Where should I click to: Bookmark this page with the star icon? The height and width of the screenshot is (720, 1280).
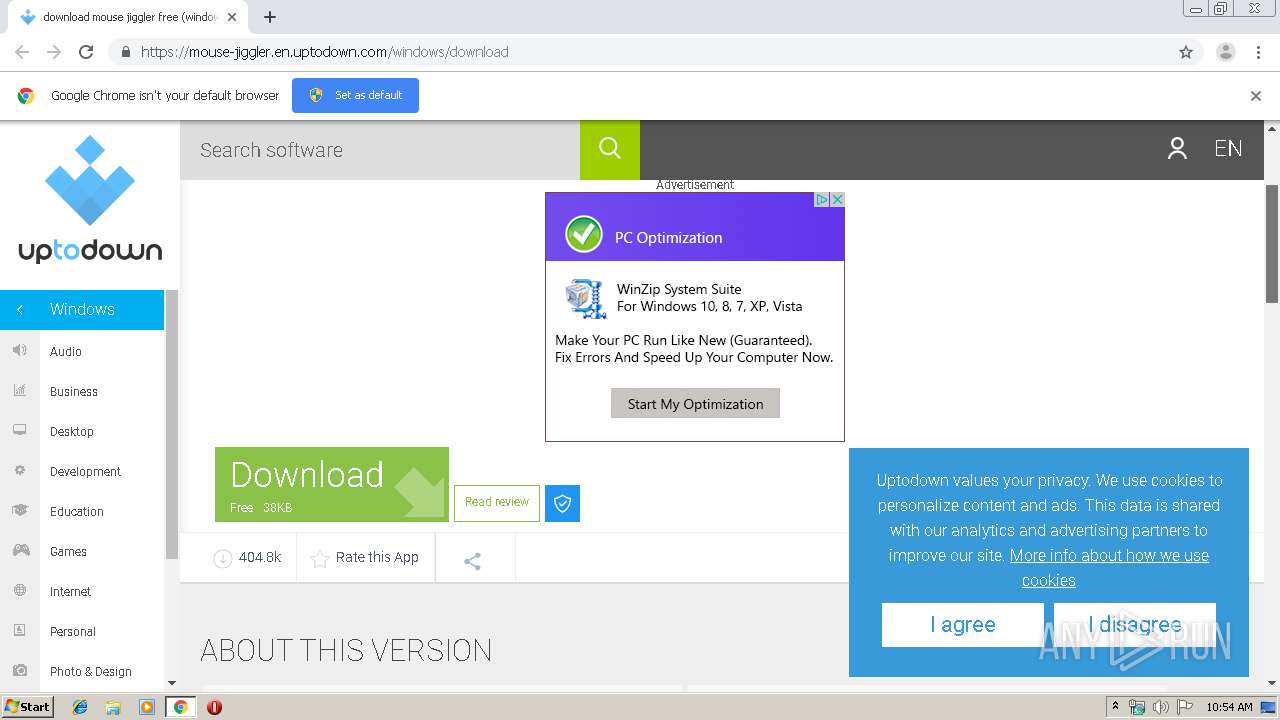tap(1186, 52)
